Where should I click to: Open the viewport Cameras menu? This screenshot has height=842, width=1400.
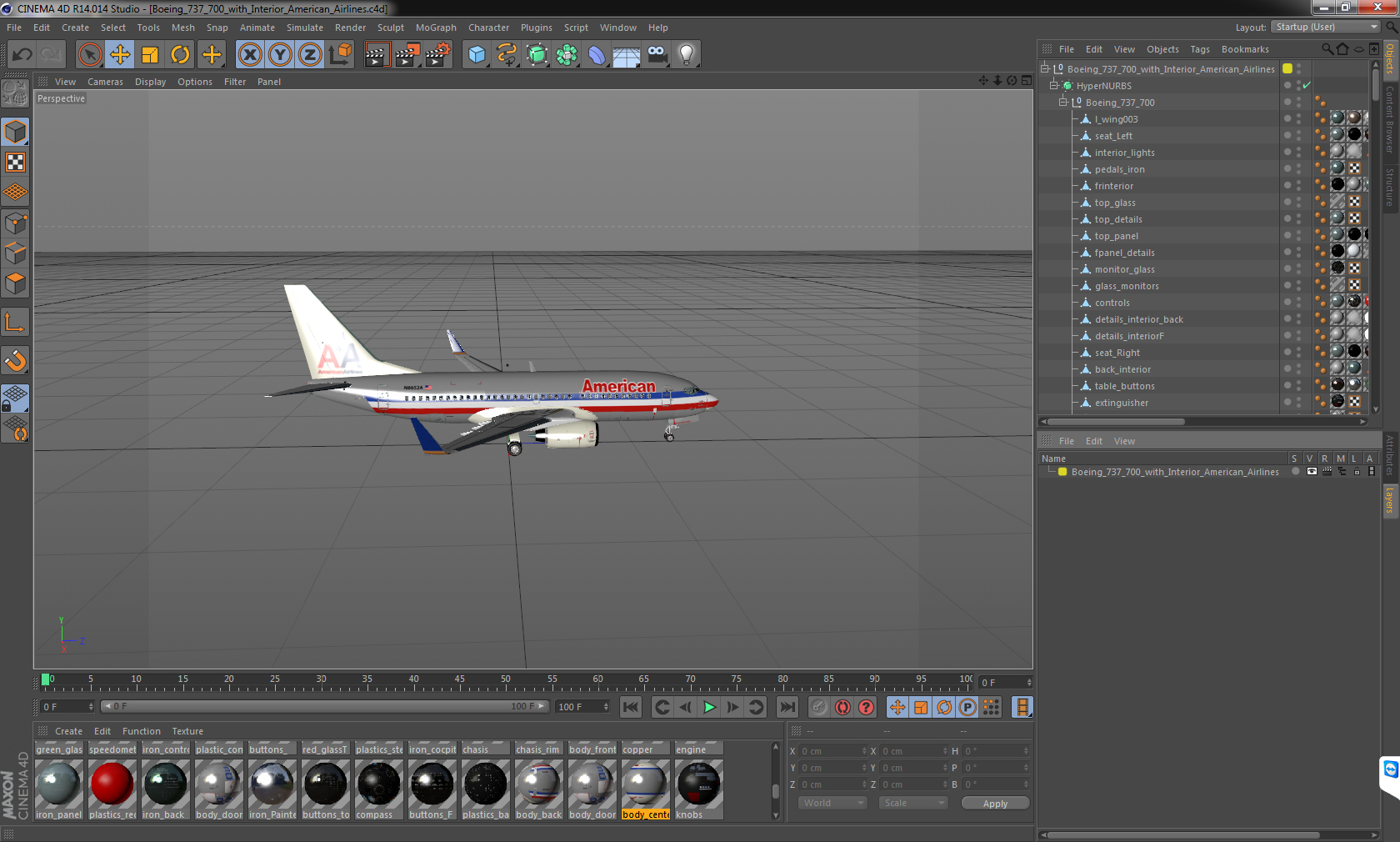point(105,82)
